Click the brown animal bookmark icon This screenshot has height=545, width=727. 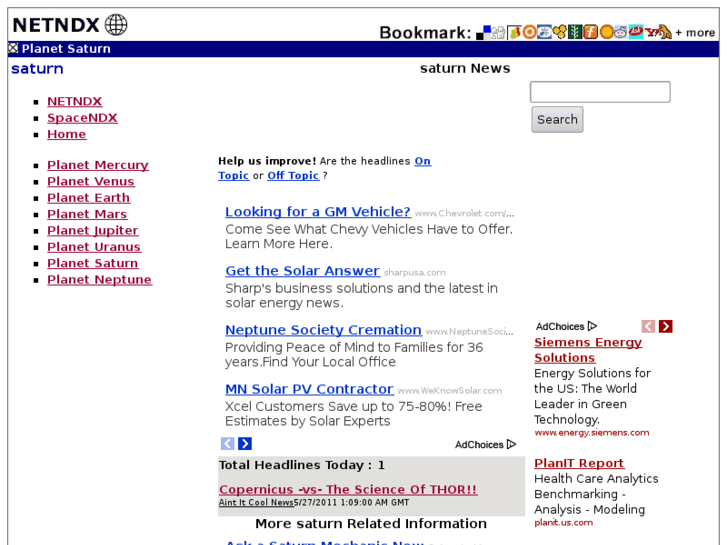pos(666,32)
